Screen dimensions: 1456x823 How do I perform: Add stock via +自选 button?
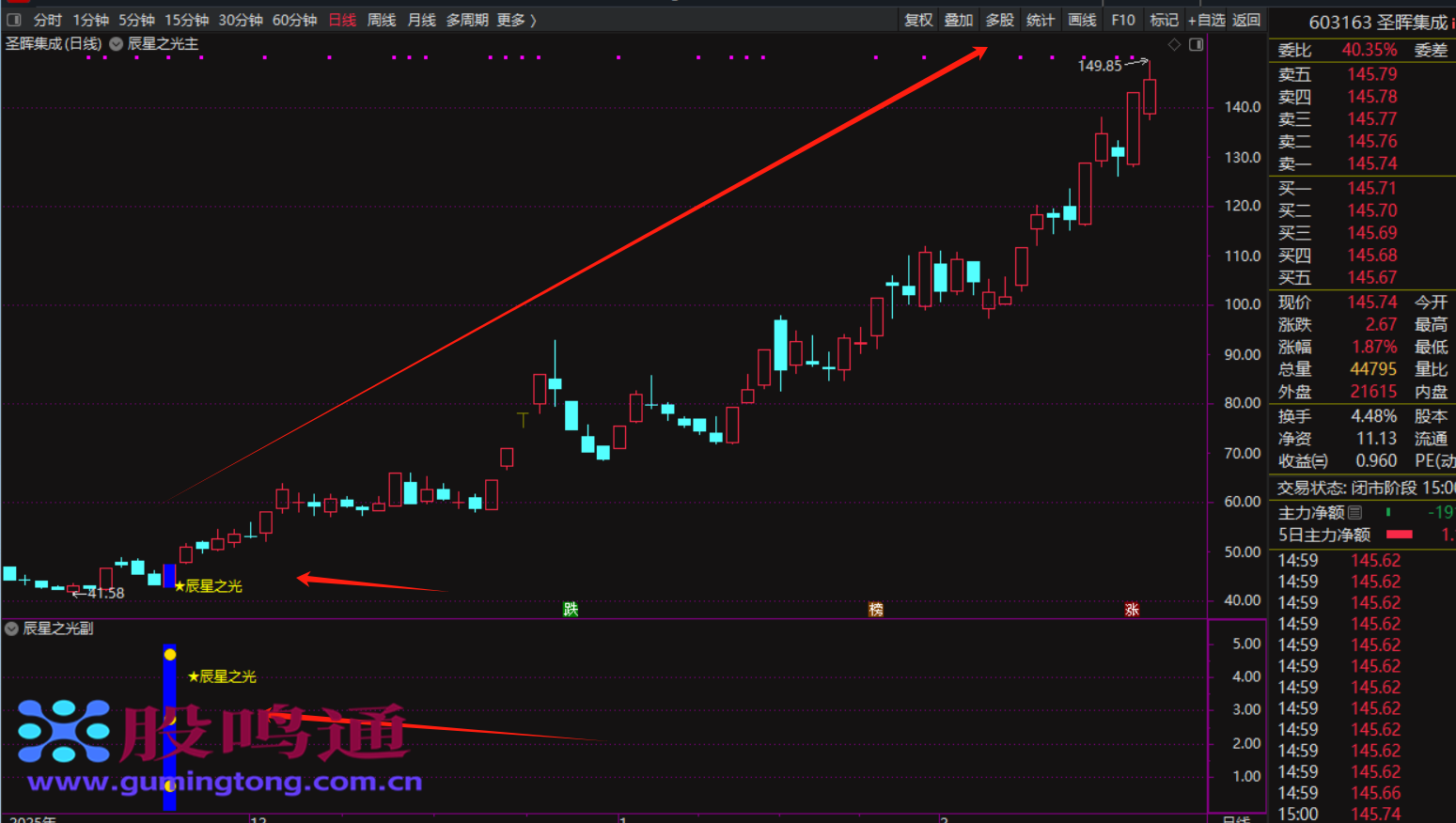(x=1206, y=20)
